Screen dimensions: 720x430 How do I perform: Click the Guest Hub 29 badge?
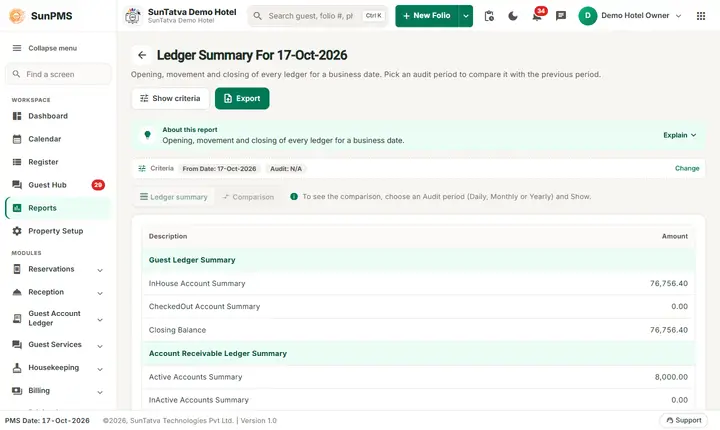(x=98, y=185)
